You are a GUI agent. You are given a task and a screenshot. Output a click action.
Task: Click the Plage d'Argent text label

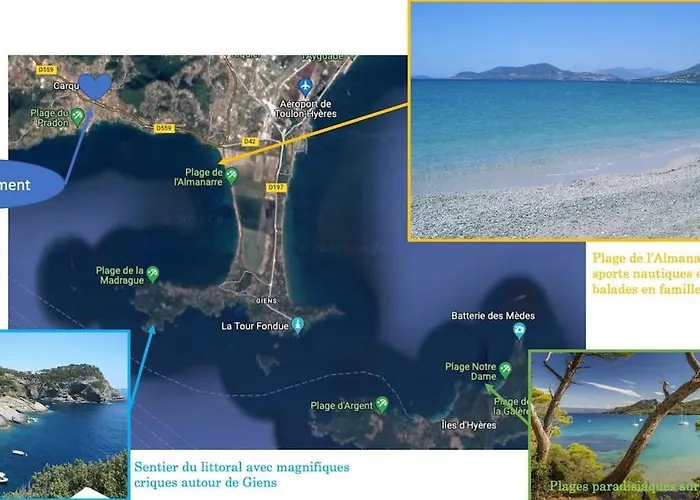[342, 406]
